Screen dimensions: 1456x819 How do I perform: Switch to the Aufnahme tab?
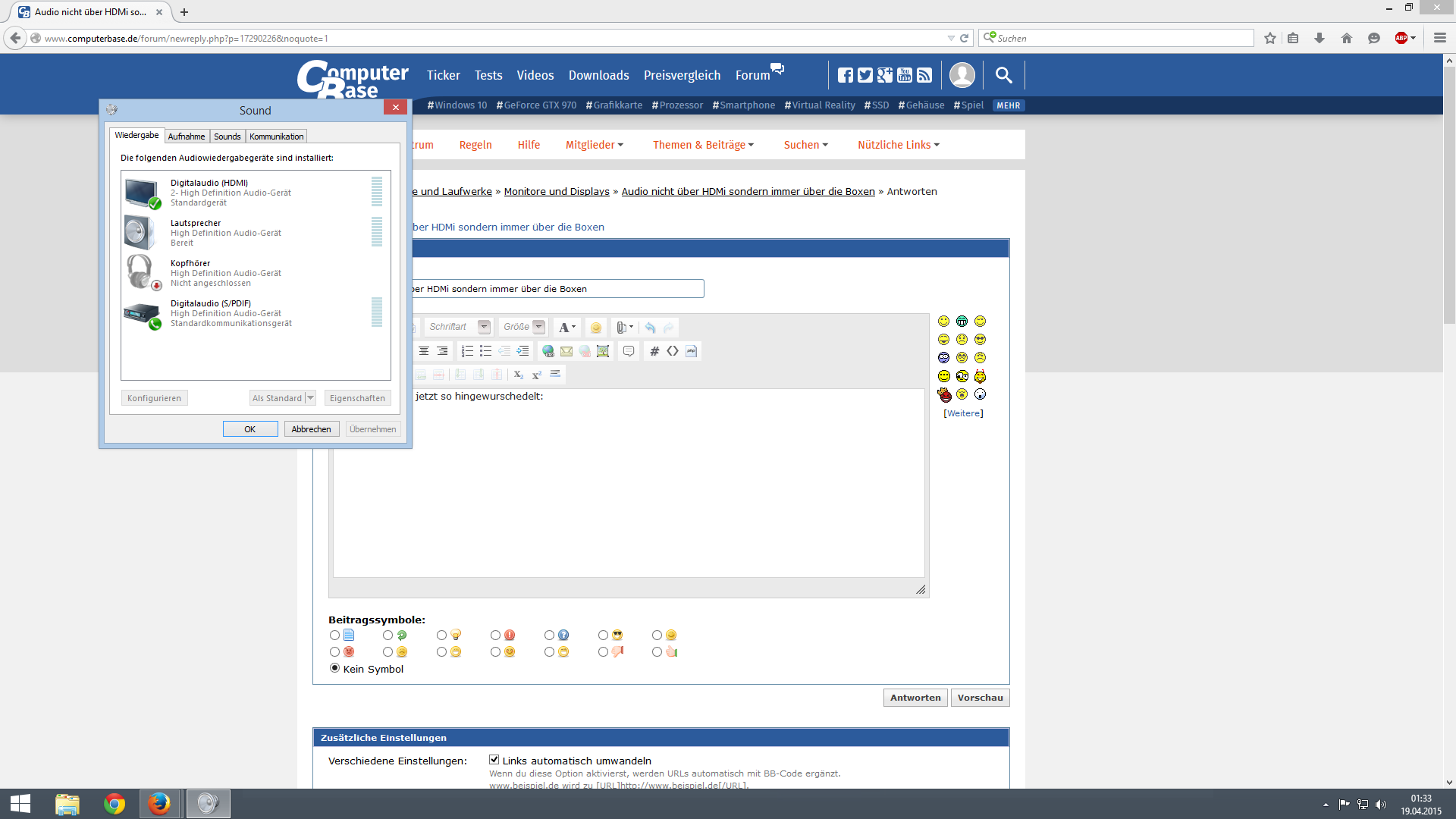[x=187, y=136]
